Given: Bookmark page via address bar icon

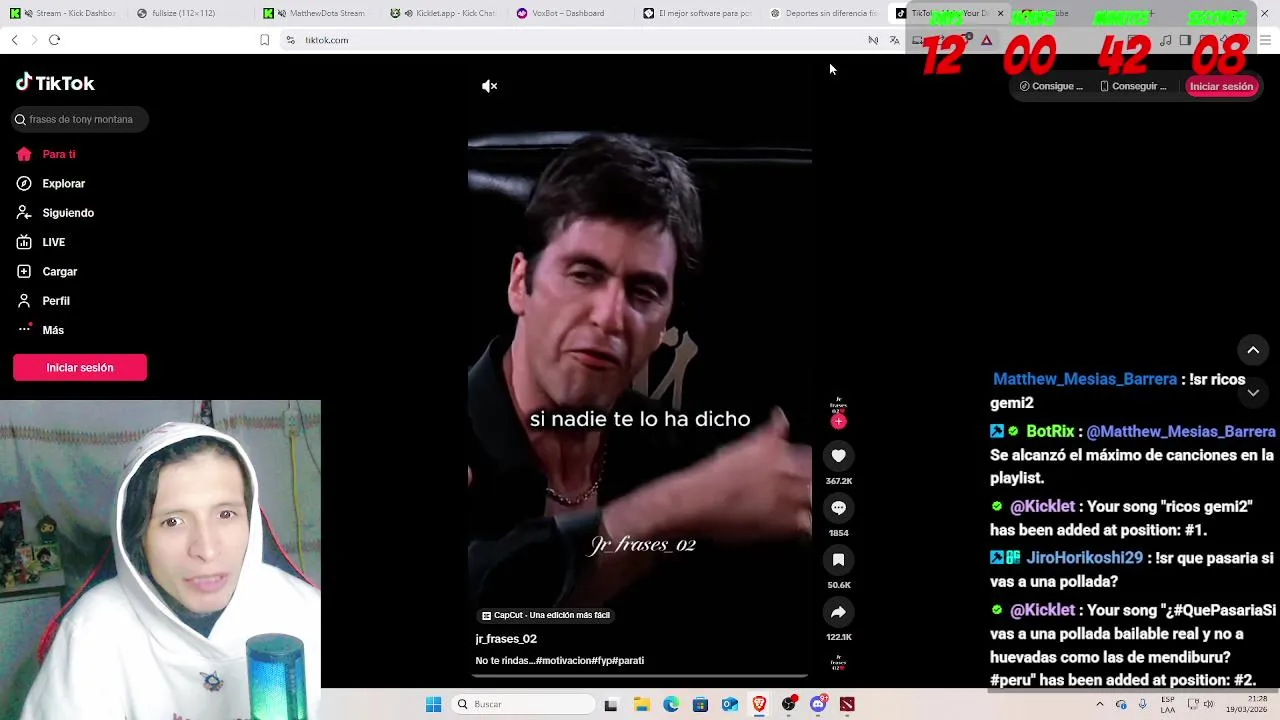Looking at the screenshot, I should (264, 40).
